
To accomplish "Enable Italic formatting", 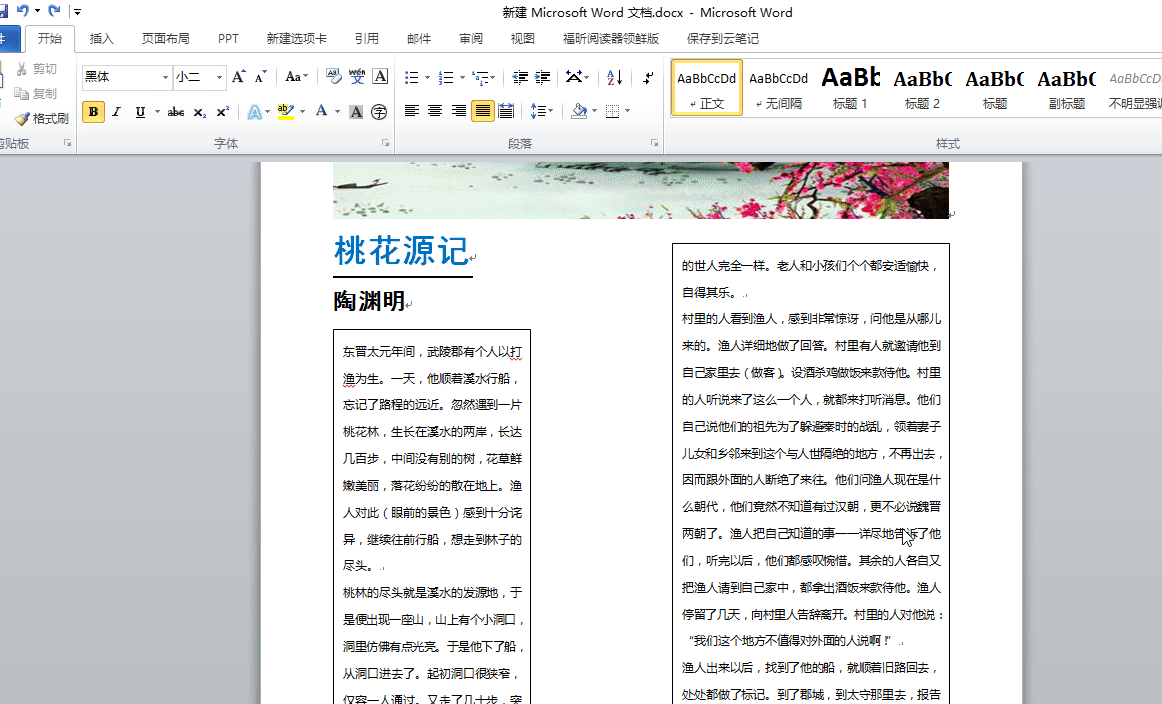I will click(x=115, y=112).
